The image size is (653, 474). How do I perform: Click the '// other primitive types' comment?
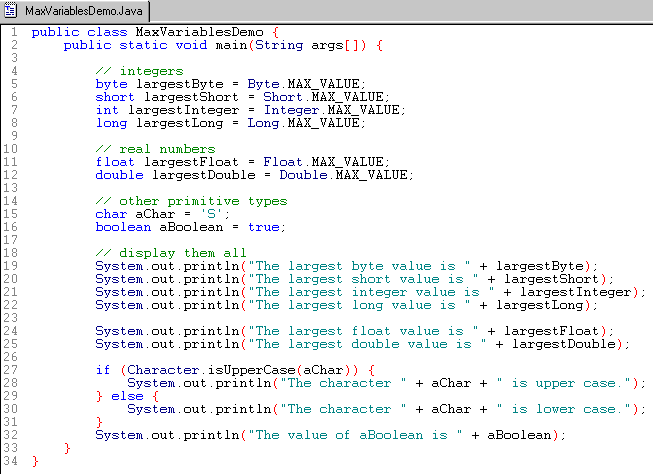(x=192, y=201)
